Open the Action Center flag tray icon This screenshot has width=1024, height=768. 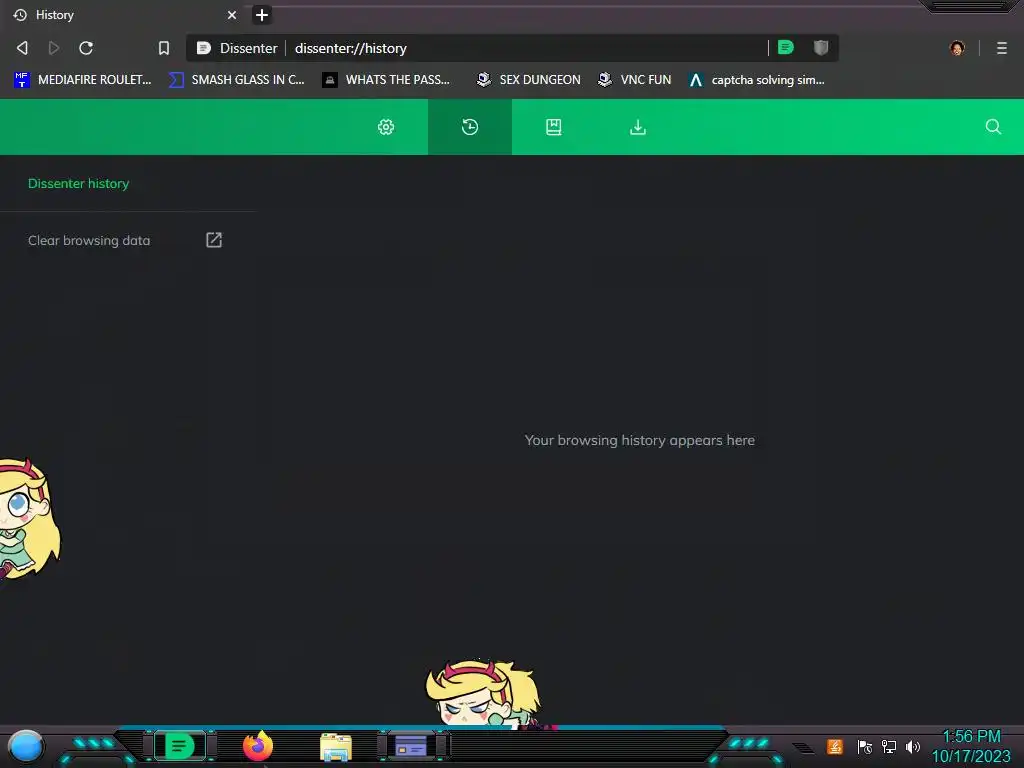point(865,746)
